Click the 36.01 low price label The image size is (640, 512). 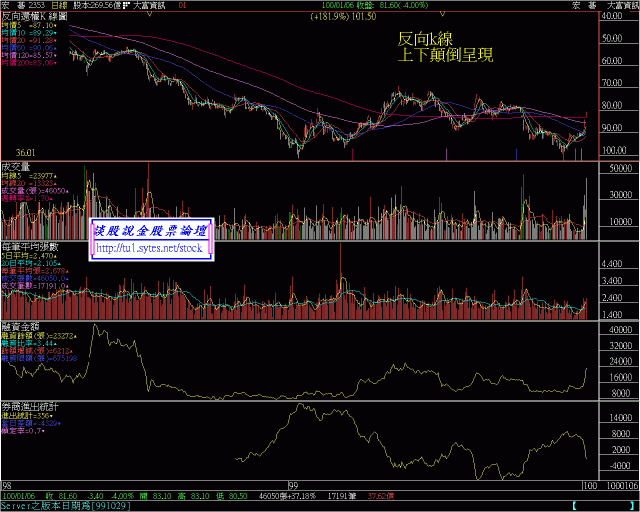[25, 153]
